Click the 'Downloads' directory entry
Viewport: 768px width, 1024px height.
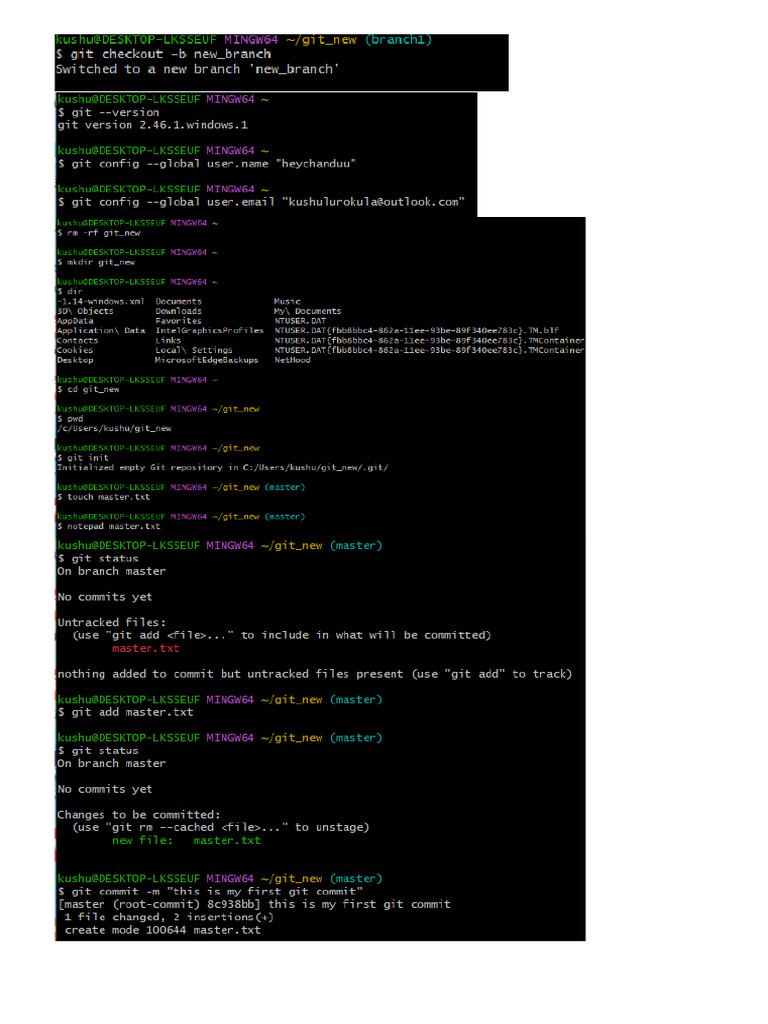178,311
